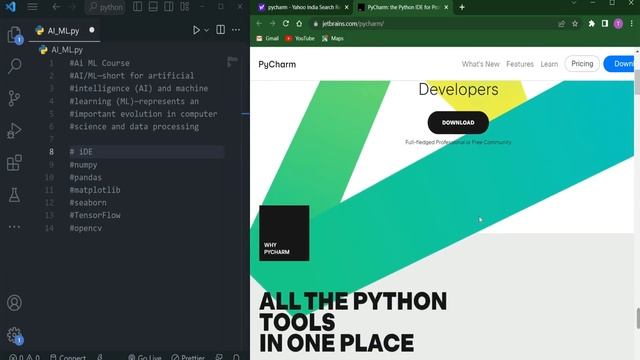Click the editor minimap preview
Image resolution: width=640 pixels, height=360 pixels.
233,62
